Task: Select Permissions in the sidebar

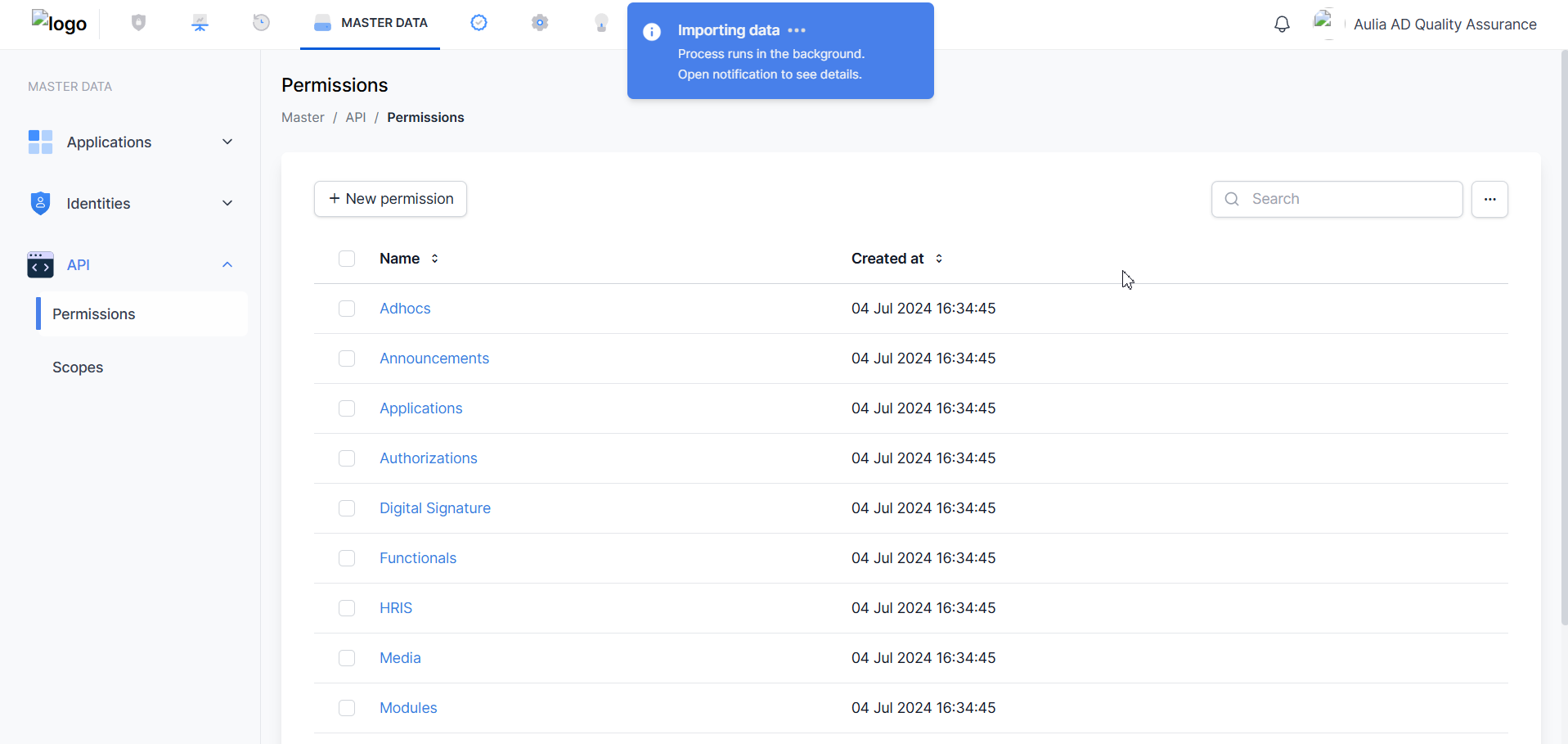Action: [x=142, y=314]
